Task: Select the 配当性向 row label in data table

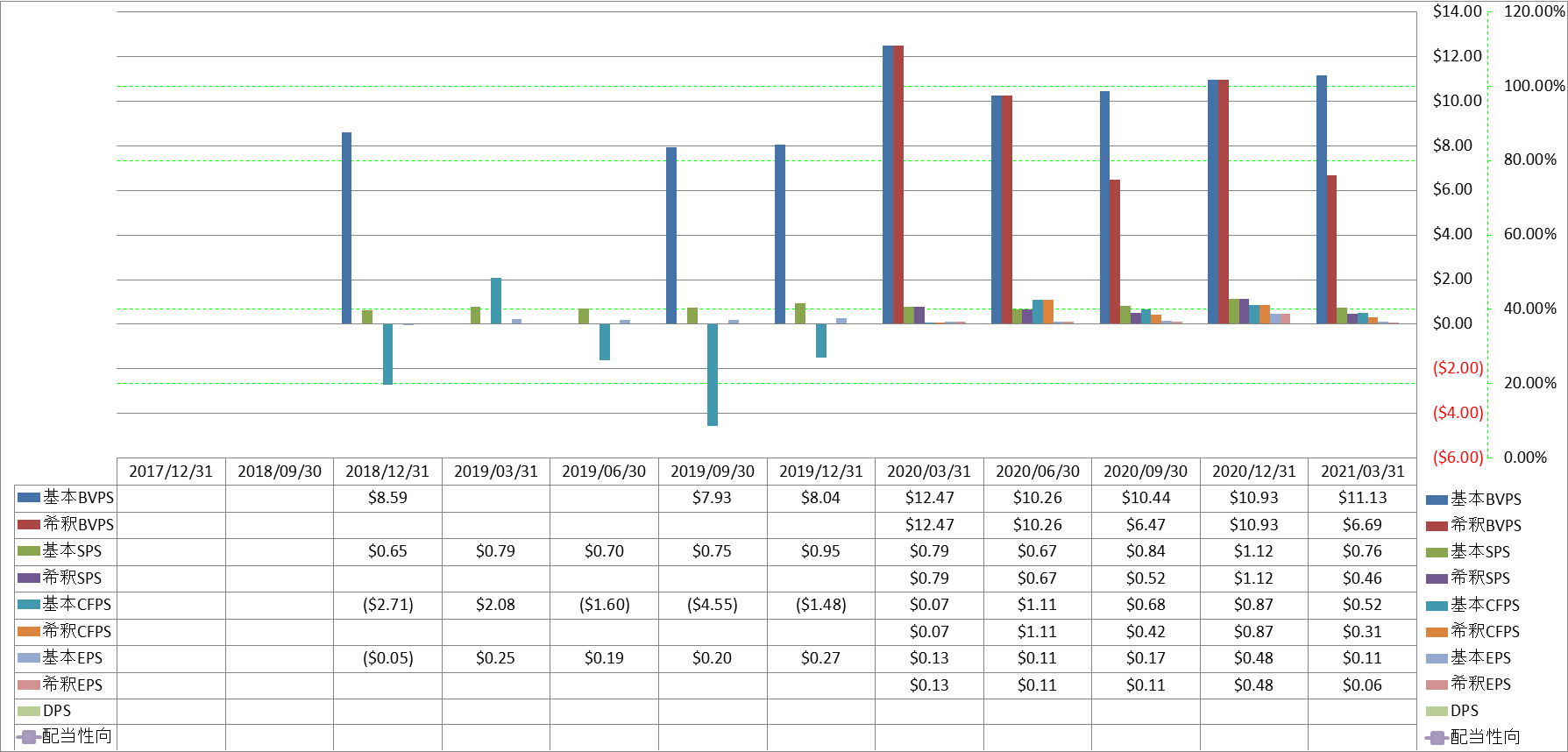Action: [x=77, y=736]
